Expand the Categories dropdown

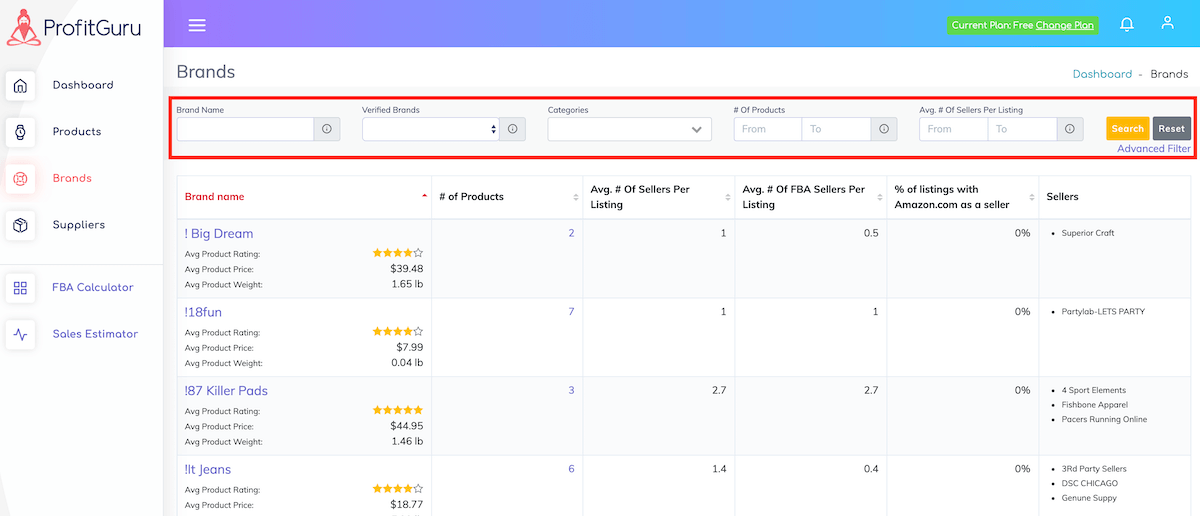pyautogui.click(x=630, y=129)
